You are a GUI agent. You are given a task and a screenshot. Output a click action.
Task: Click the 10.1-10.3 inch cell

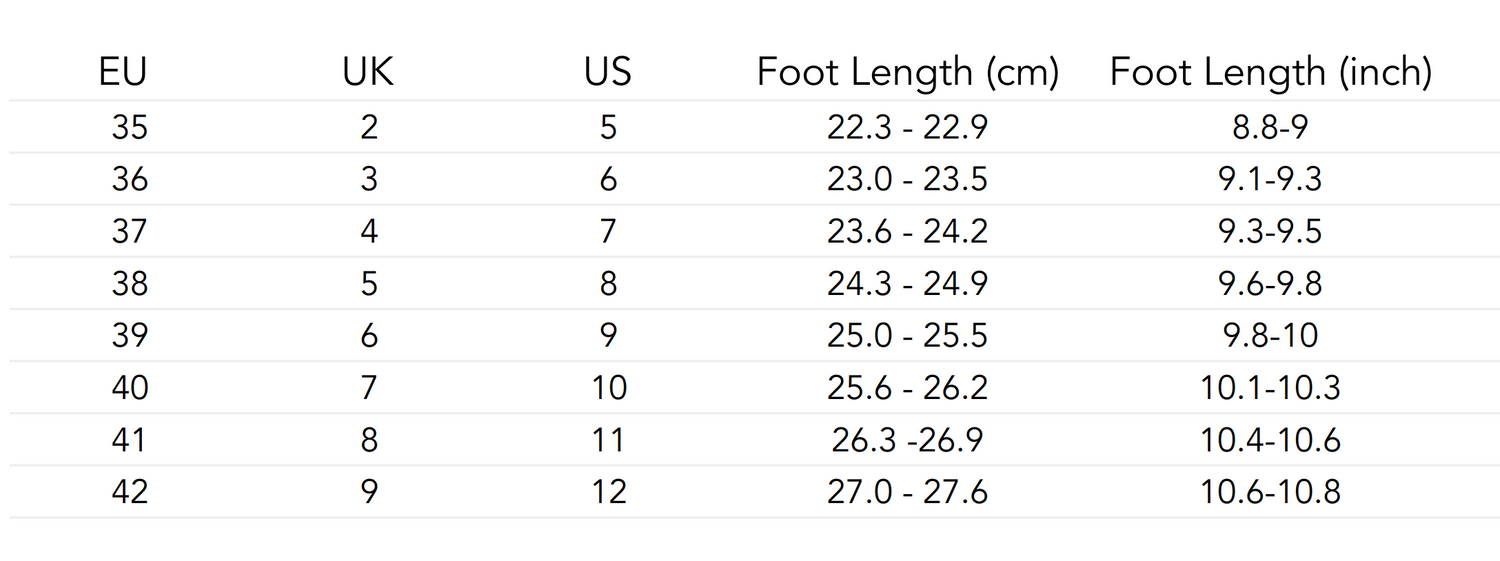tap(1271, 388)
